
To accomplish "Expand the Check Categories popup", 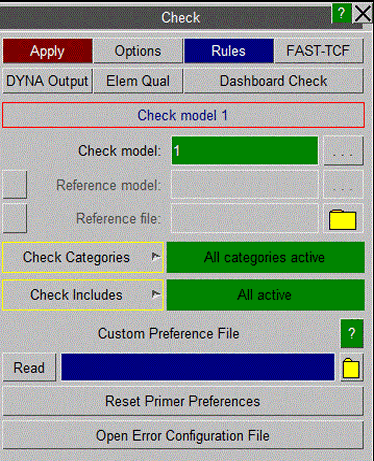I will coord(83,257).
